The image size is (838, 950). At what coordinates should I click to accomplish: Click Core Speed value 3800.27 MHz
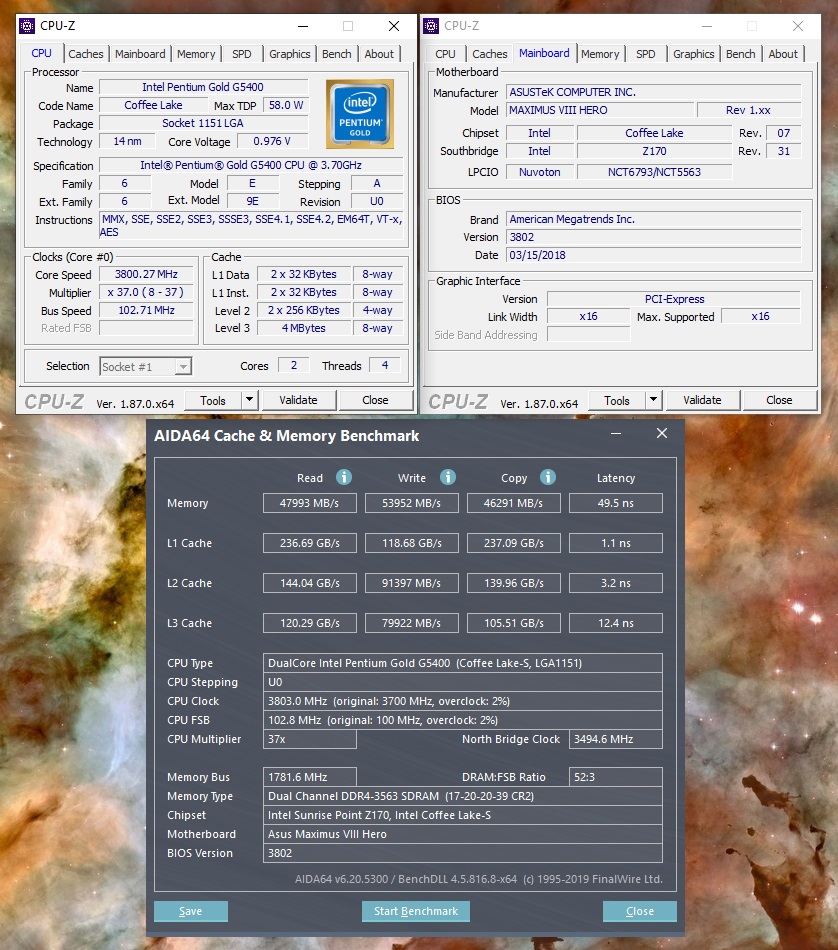tap(146, 274)
